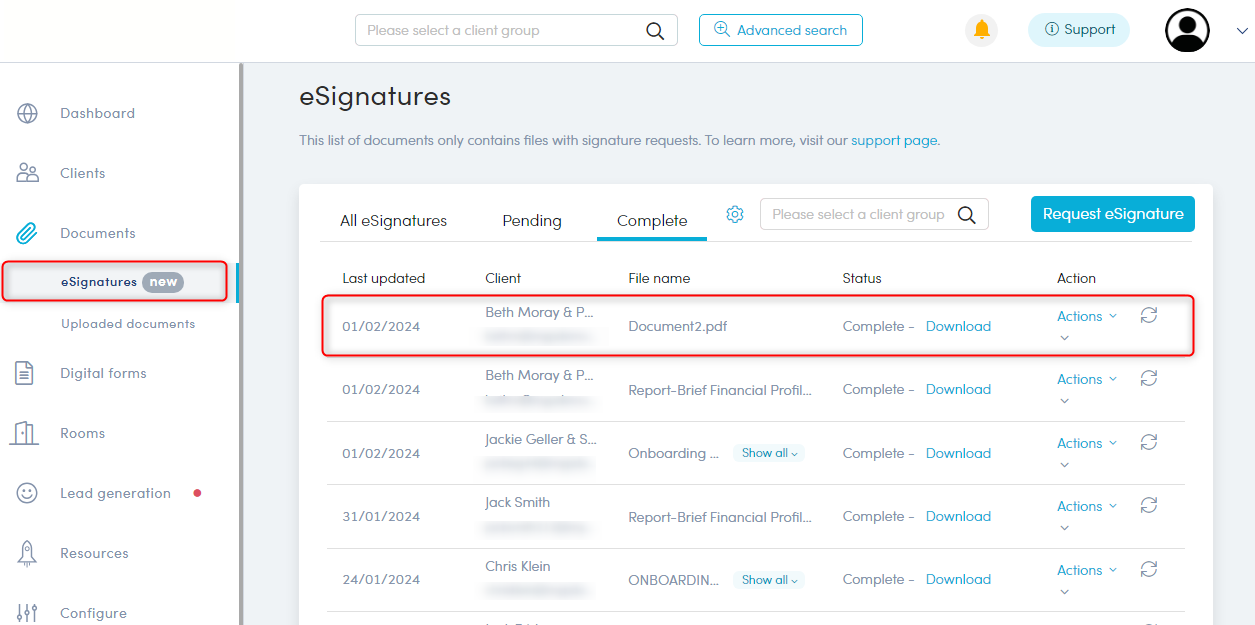Open the profile menu chevron
Viewport: 1255px width, 625px height.
pyautogui.click(x=1242, y=31)
